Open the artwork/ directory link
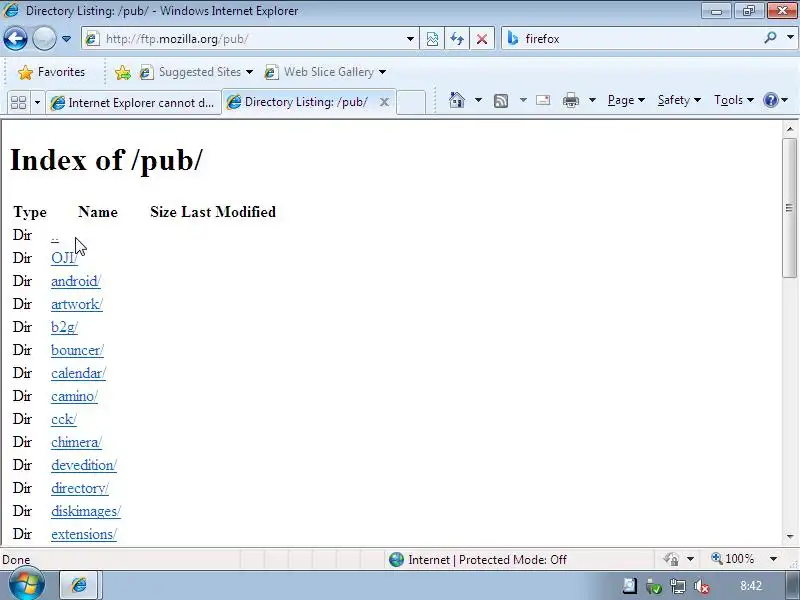The image size is (800, 600). 77,304
